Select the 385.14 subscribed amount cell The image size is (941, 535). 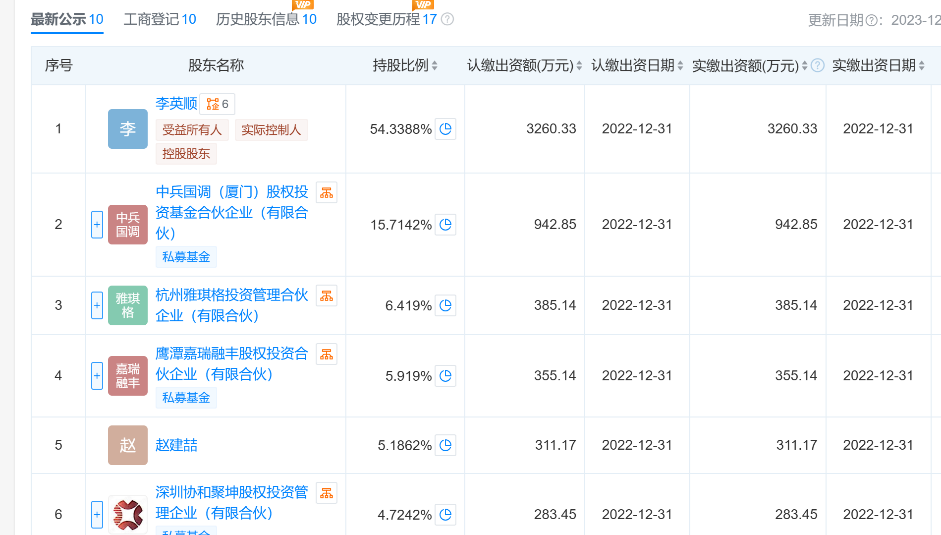coord(555,305)
